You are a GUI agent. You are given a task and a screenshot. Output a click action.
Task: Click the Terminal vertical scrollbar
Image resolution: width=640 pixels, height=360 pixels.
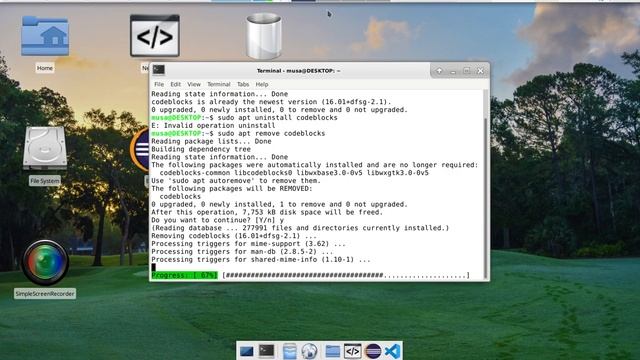[x=486, y=184]
